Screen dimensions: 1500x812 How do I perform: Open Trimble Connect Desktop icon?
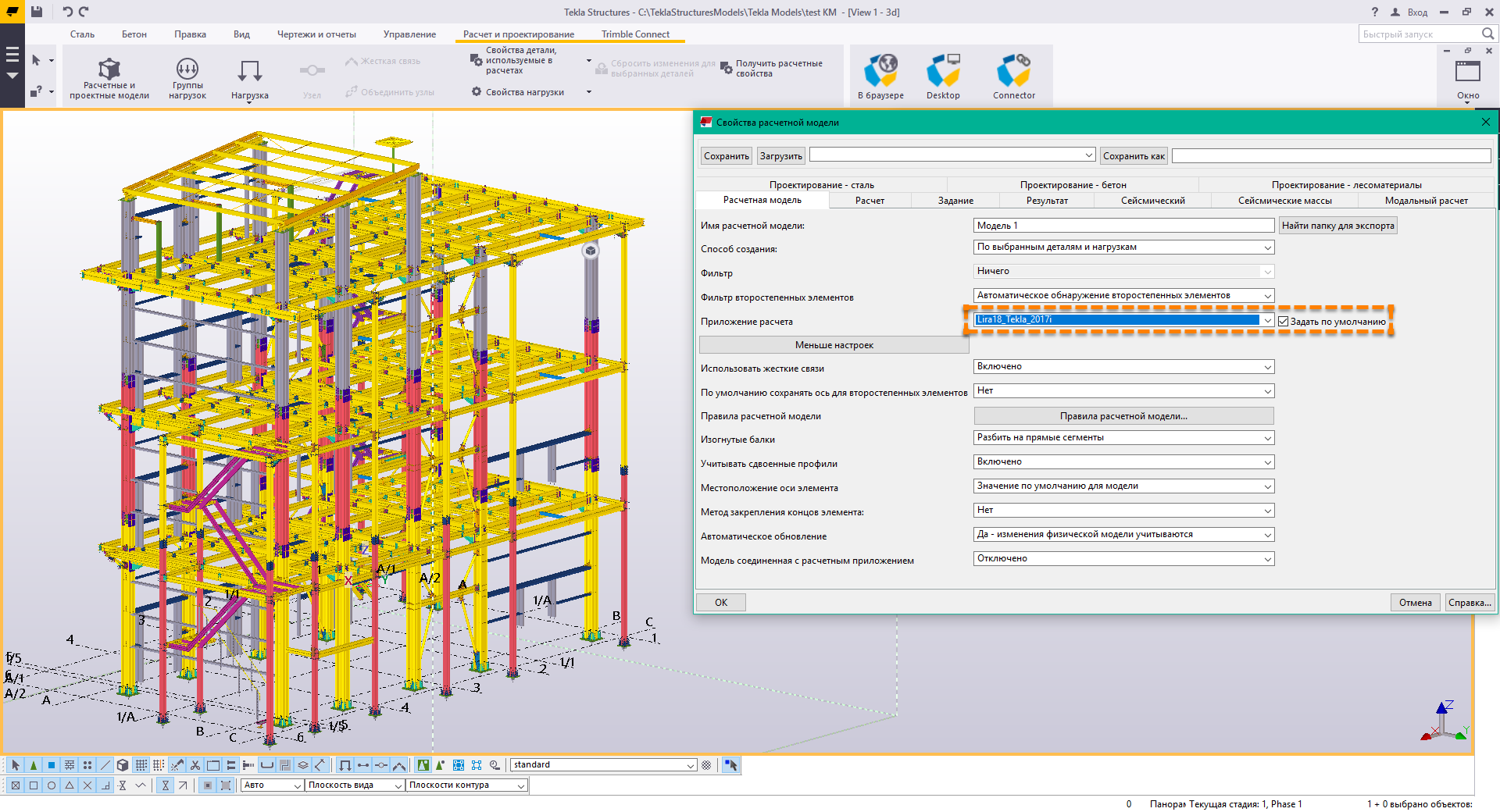pos(943,77)
